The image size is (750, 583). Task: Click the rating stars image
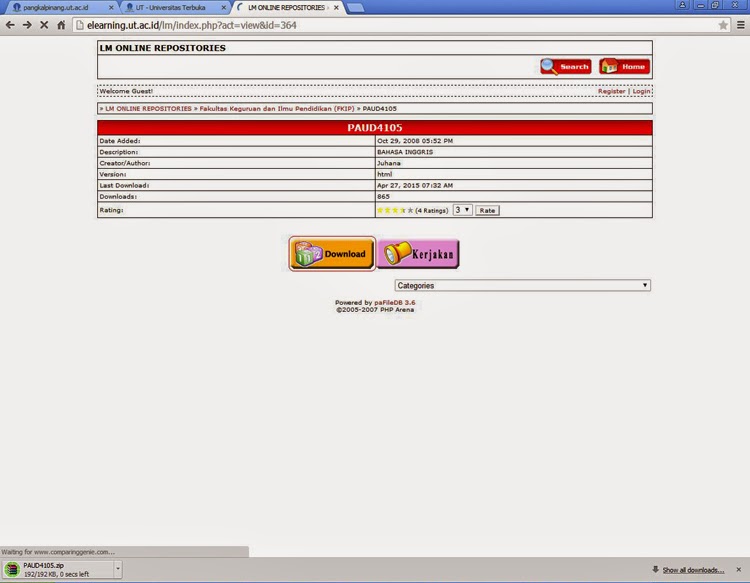395,210
